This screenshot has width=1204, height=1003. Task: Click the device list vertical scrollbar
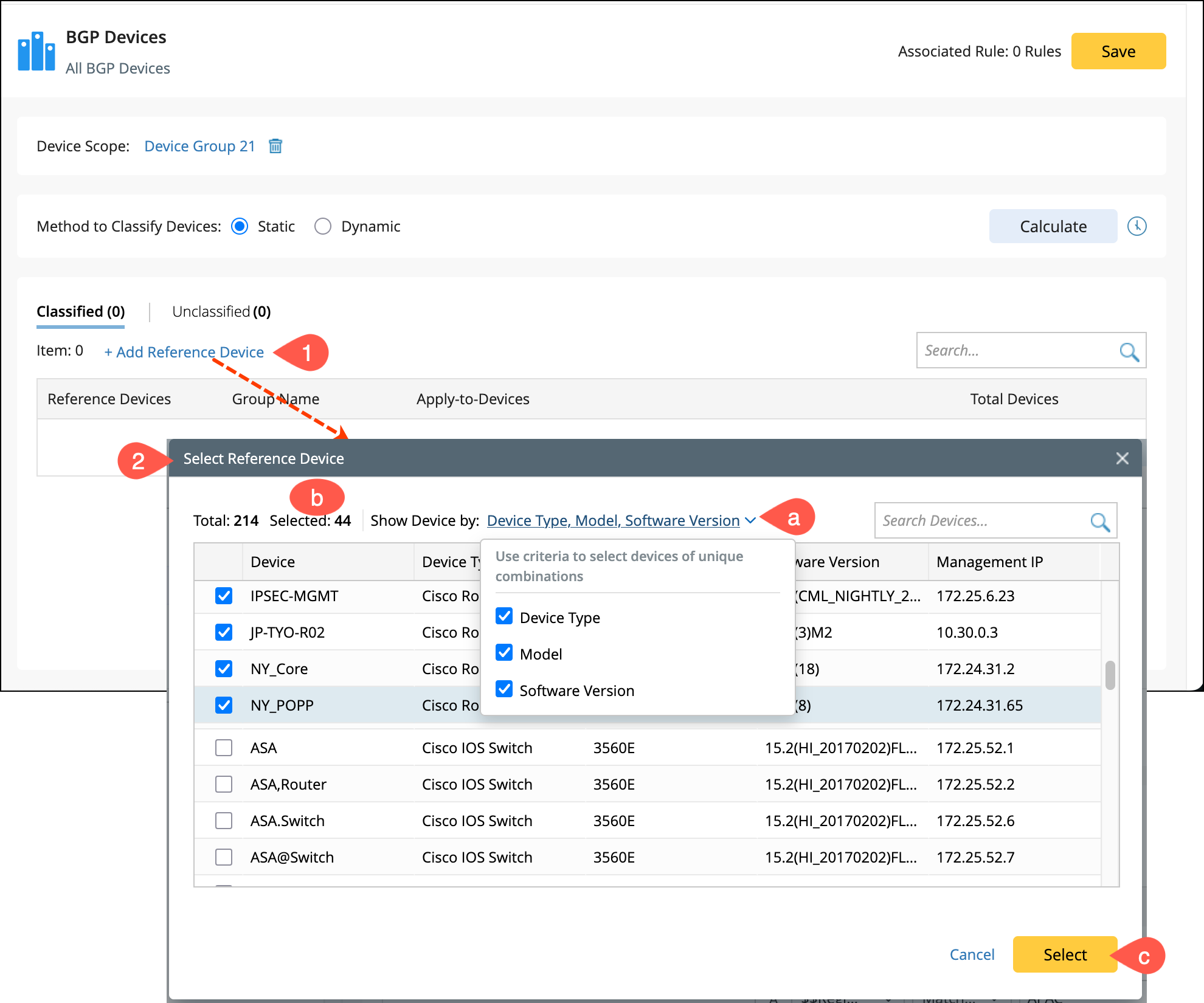pyautogui.click(x=1110, y=675)
